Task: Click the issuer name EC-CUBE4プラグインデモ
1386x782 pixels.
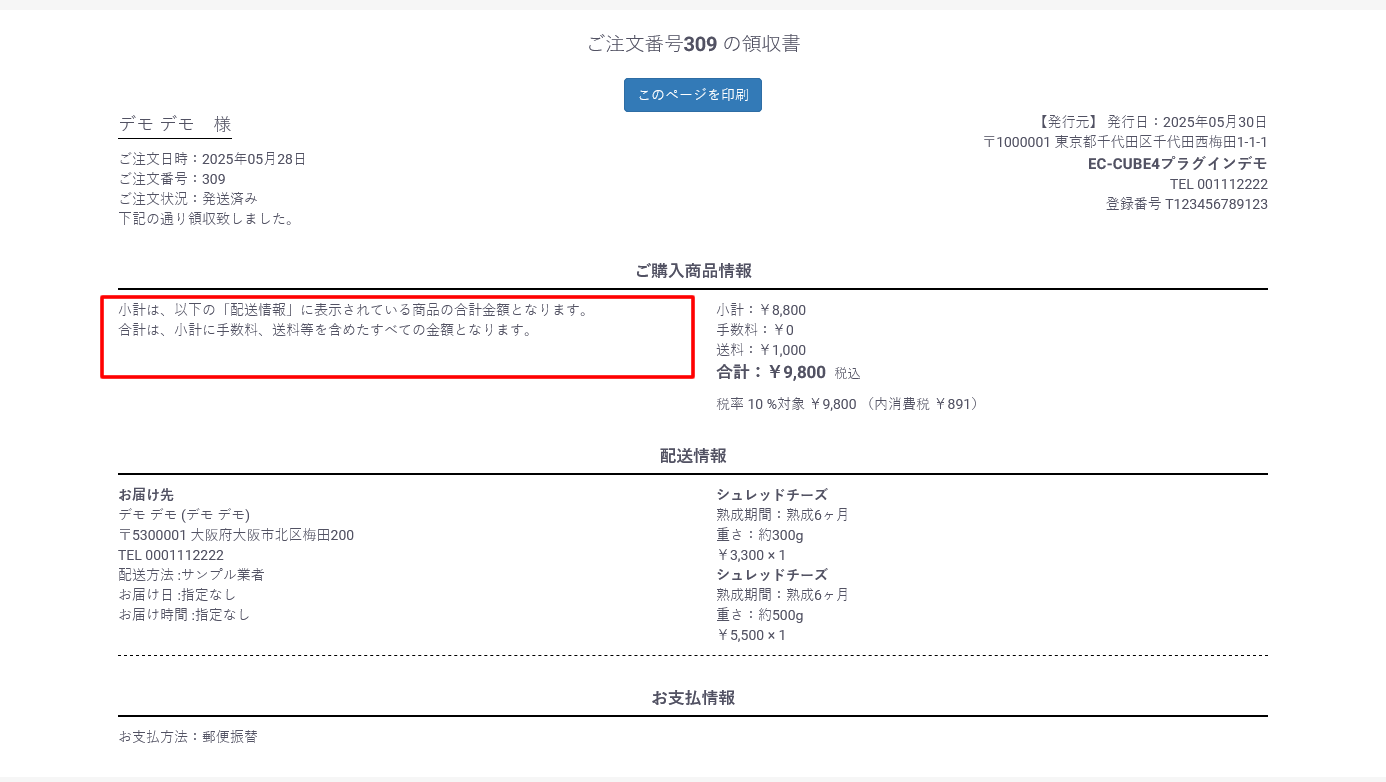Action: coord(1177,164)
